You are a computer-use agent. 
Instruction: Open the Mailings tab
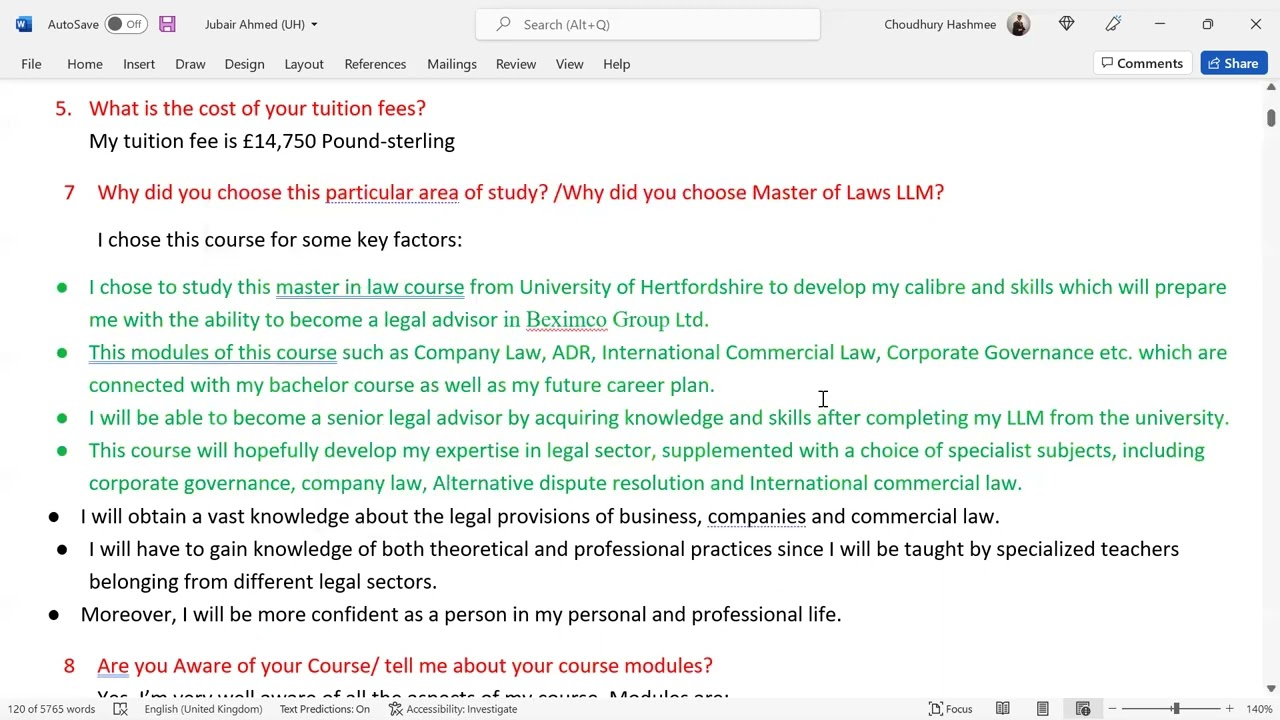click(452, 63)
